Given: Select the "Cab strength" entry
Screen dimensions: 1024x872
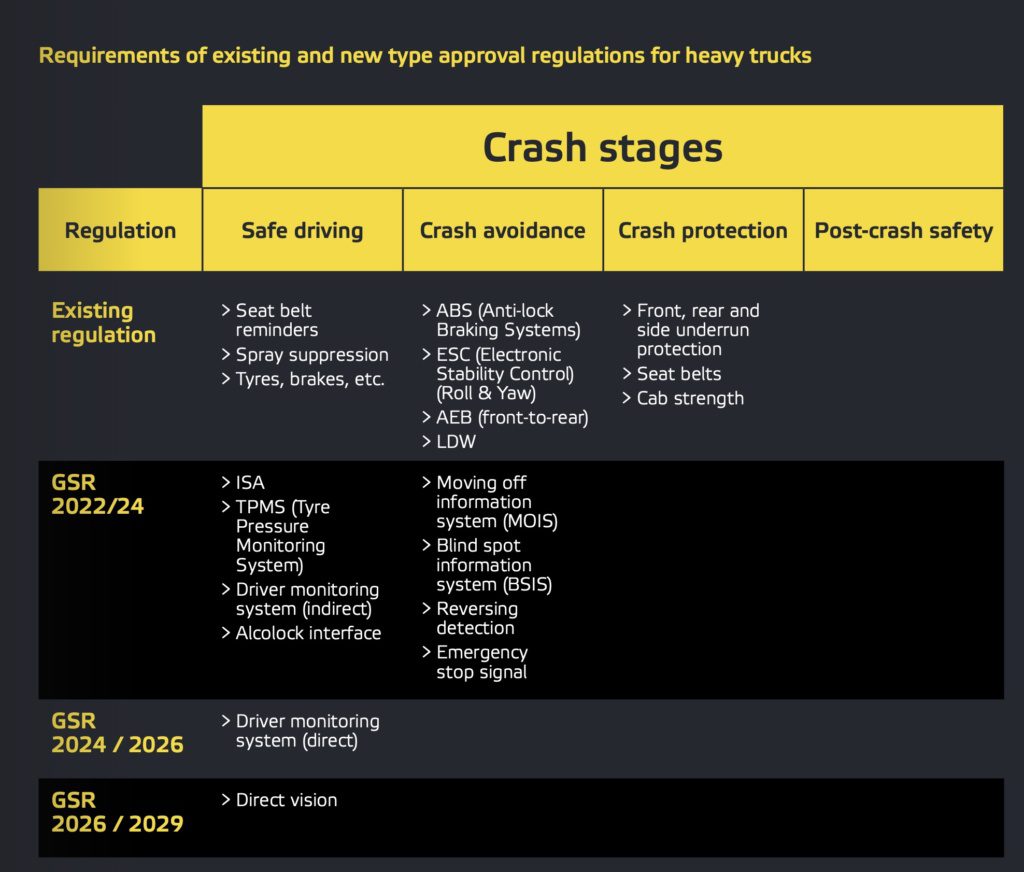Looking at the screenshot, I should pyautogui.click(x=690, y=398).
